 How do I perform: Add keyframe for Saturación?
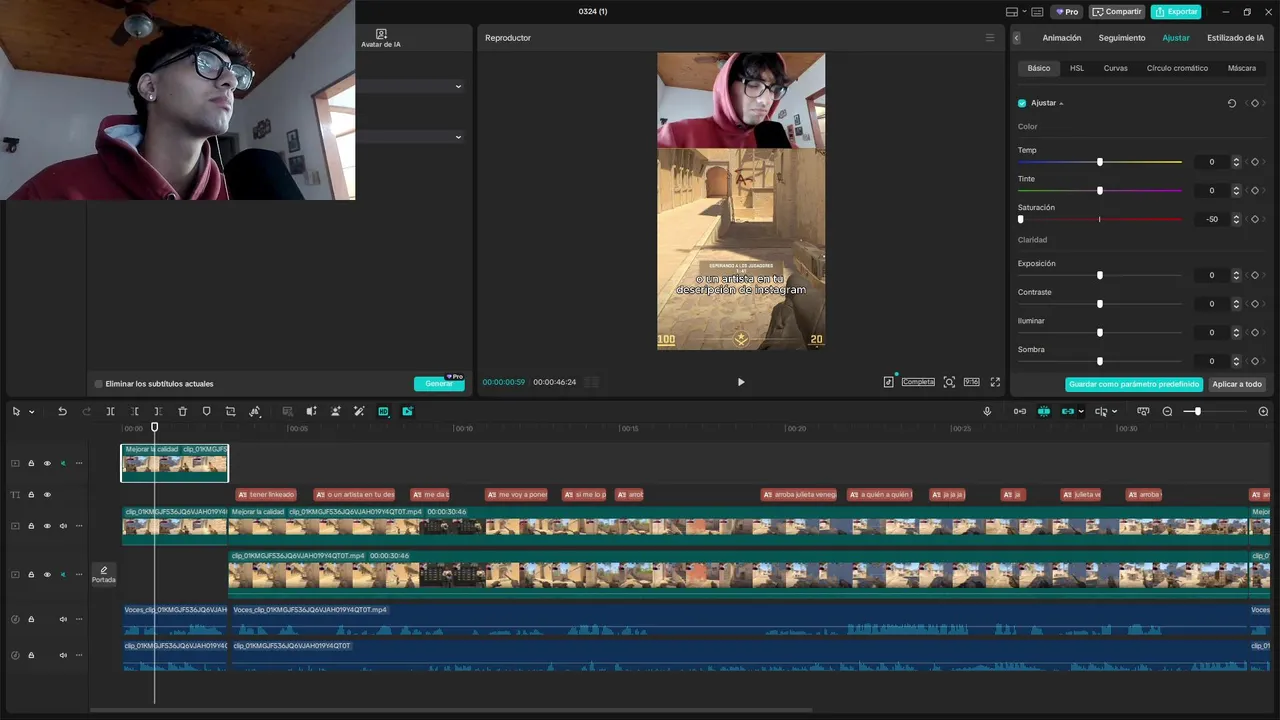click(x=1255, y=219)
